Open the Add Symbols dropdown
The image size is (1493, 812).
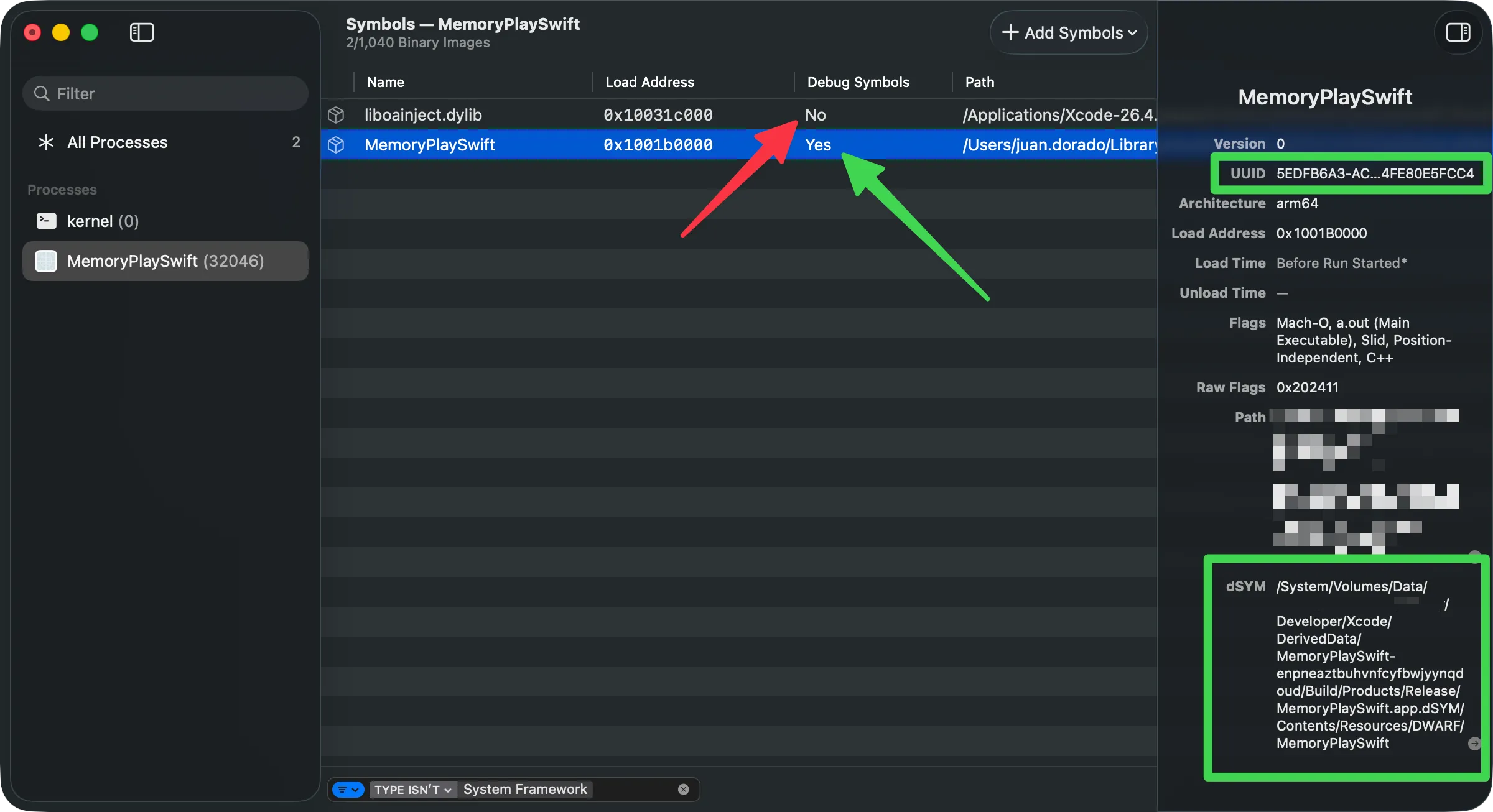click(x=1069, y=32)
